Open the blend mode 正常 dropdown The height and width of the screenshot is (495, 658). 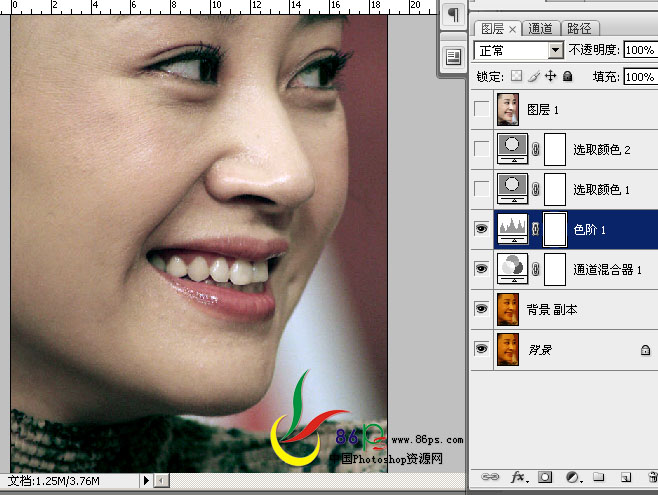[519, 50]
